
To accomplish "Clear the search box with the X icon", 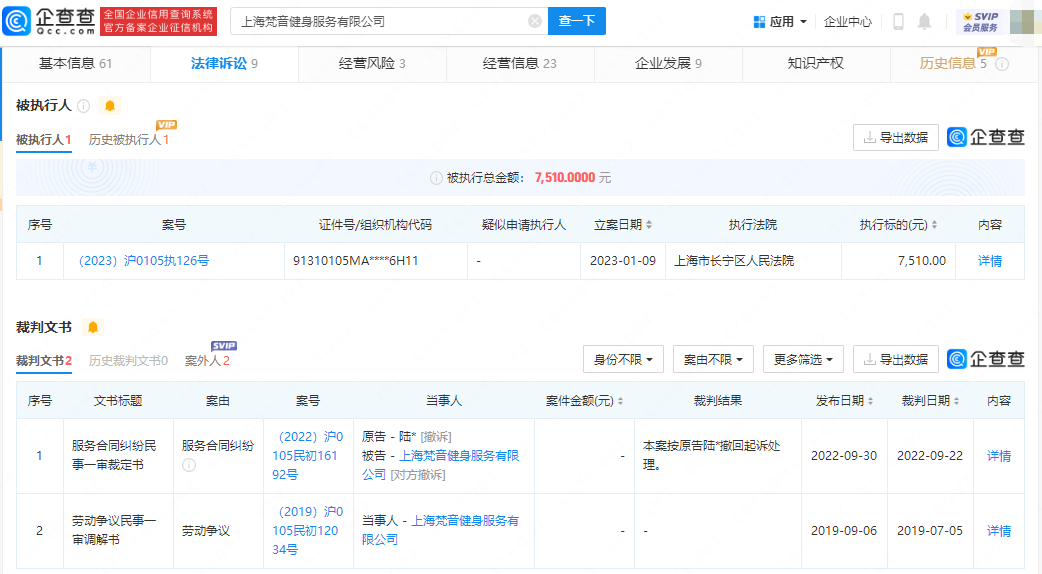I will click(535, 21).
